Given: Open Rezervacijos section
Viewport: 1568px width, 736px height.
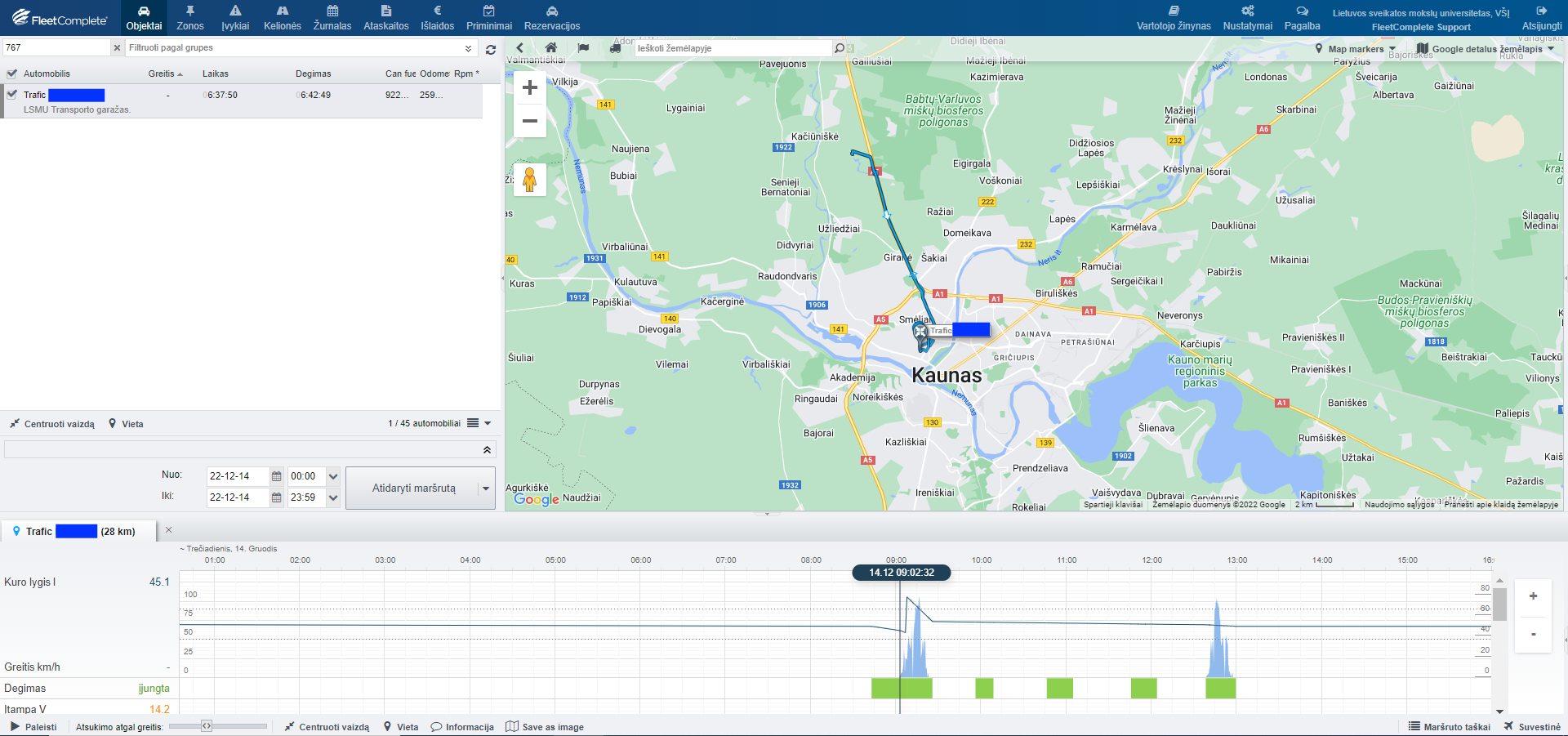Looking at the screenshot, I should (x=552, y=18).
